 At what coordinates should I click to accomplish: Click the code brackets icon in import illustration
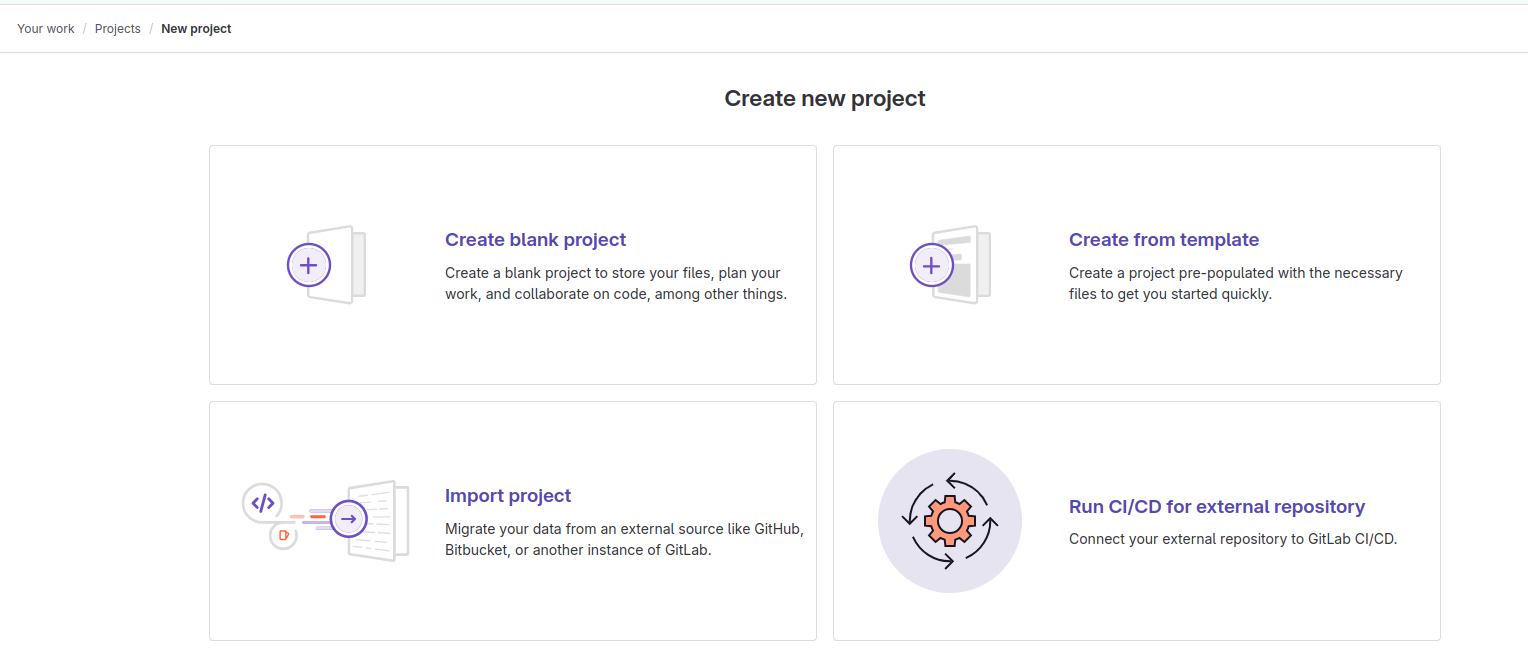click(262, 502)
